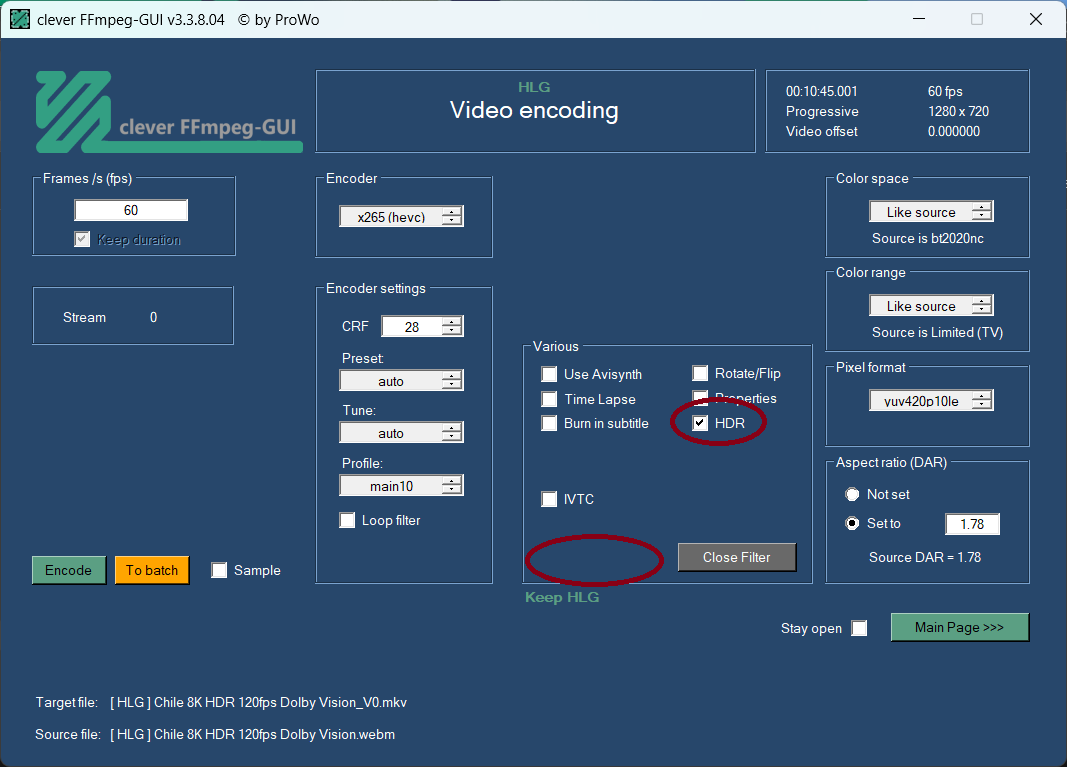Uncheck the HDR checkbox
The height and width of the screenshot is (767, 1067).
(x=700, y=423)
